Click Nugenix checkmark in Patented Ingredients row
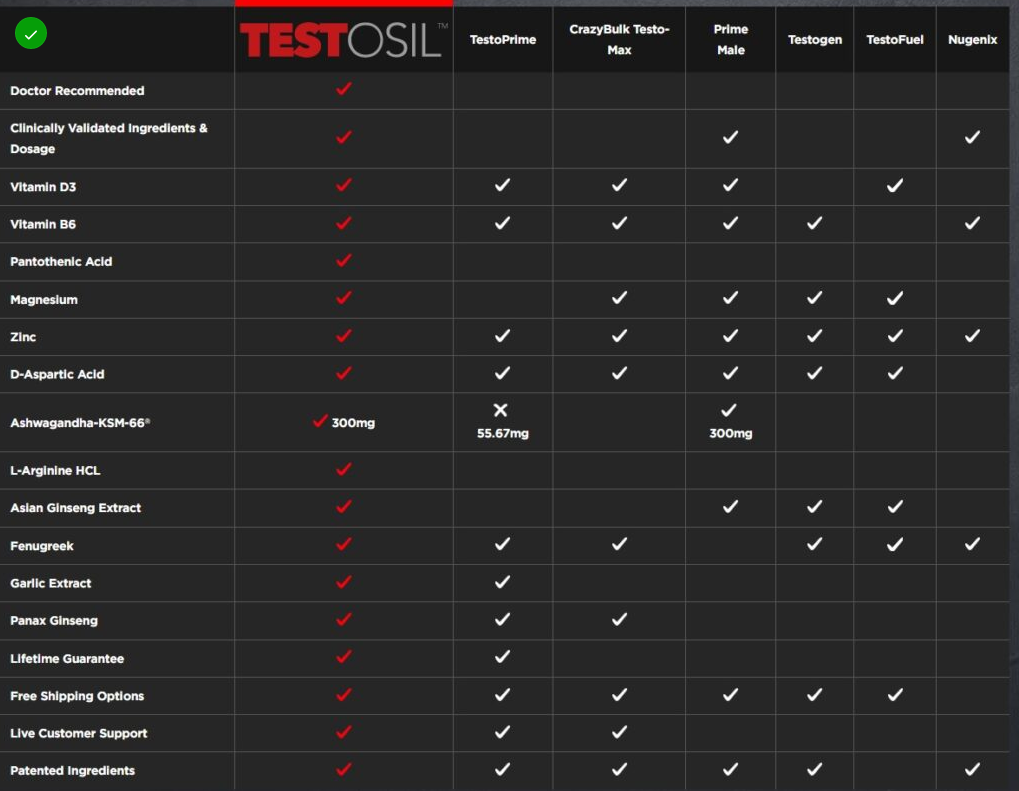The height and width of the screenshot is (791, 1019). click(972, 770)
